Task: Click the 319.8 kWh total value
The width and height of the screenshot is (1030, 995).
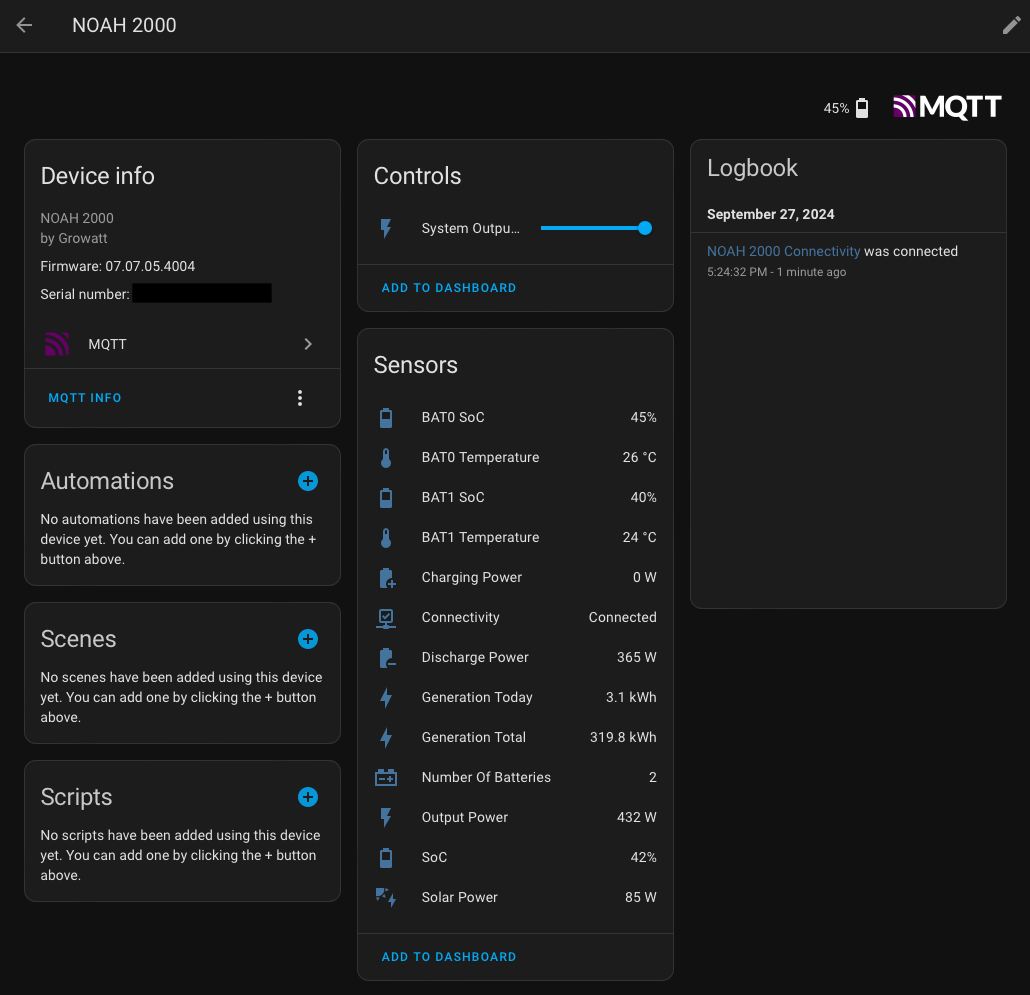Action: [623, 738]
